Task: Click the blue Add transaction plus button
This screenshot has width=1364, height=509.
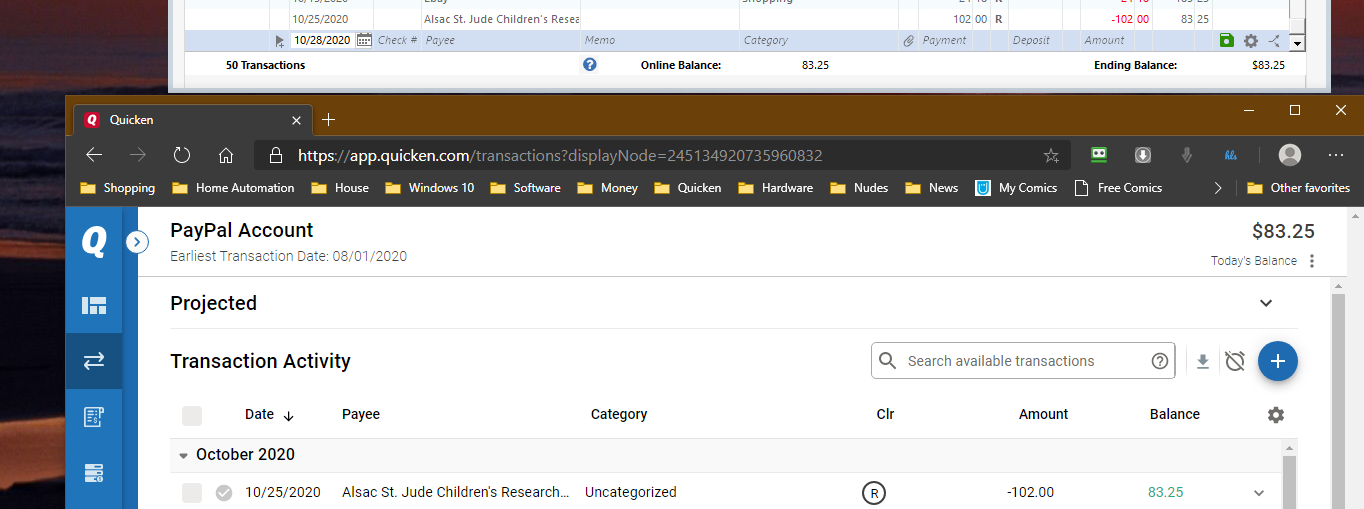Action: pos(1278,361)
